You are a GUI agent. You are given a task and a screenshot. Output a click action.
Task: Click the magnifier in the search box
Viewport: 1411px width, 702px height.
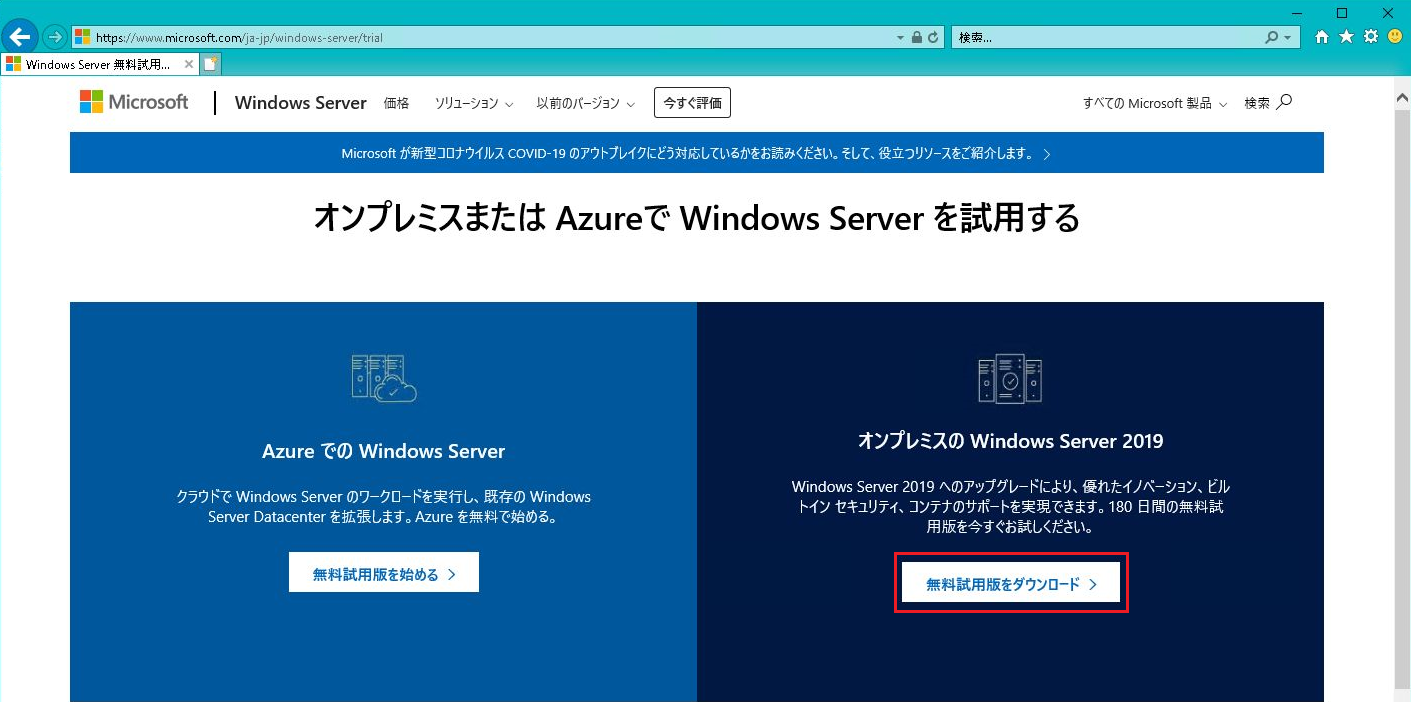pos(1271,37)
